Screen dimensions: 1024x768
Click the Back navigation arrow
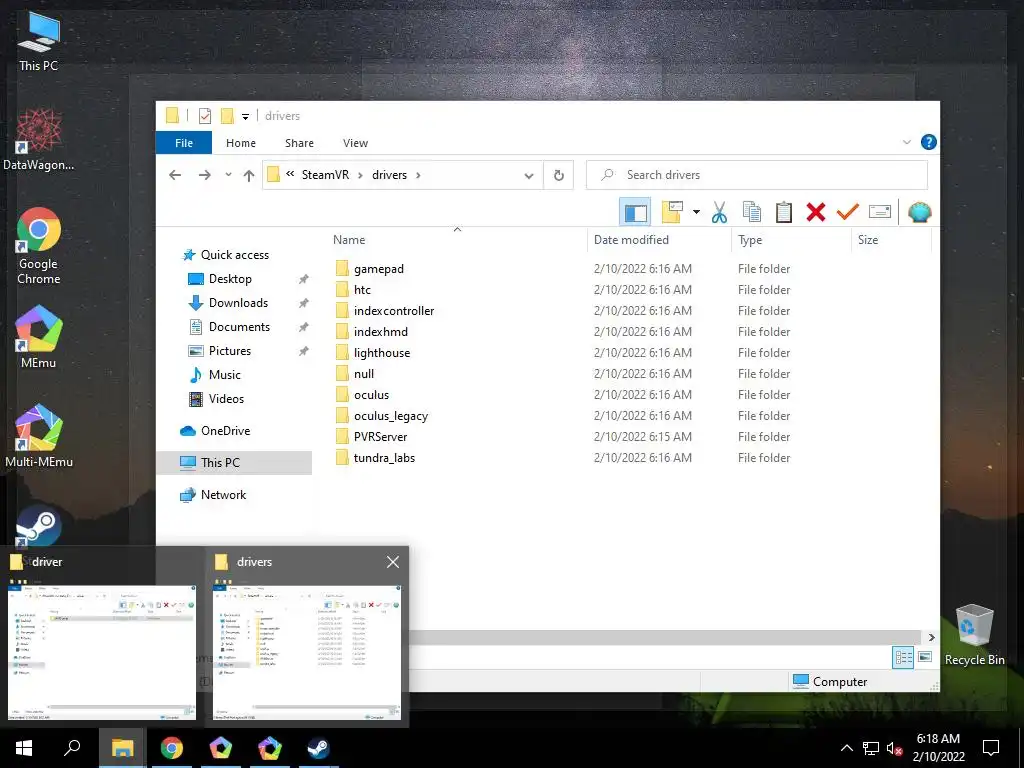(x=174, y=175)
